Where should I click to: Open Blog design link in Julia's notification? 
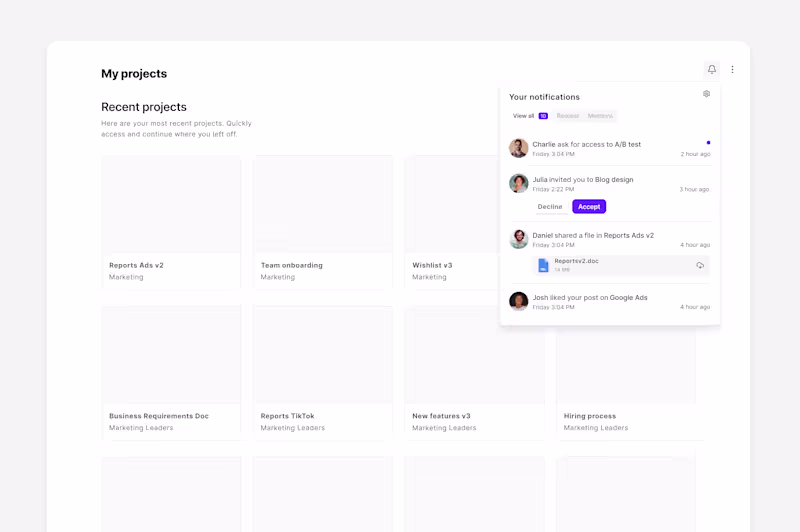click(x=614, y=180)
